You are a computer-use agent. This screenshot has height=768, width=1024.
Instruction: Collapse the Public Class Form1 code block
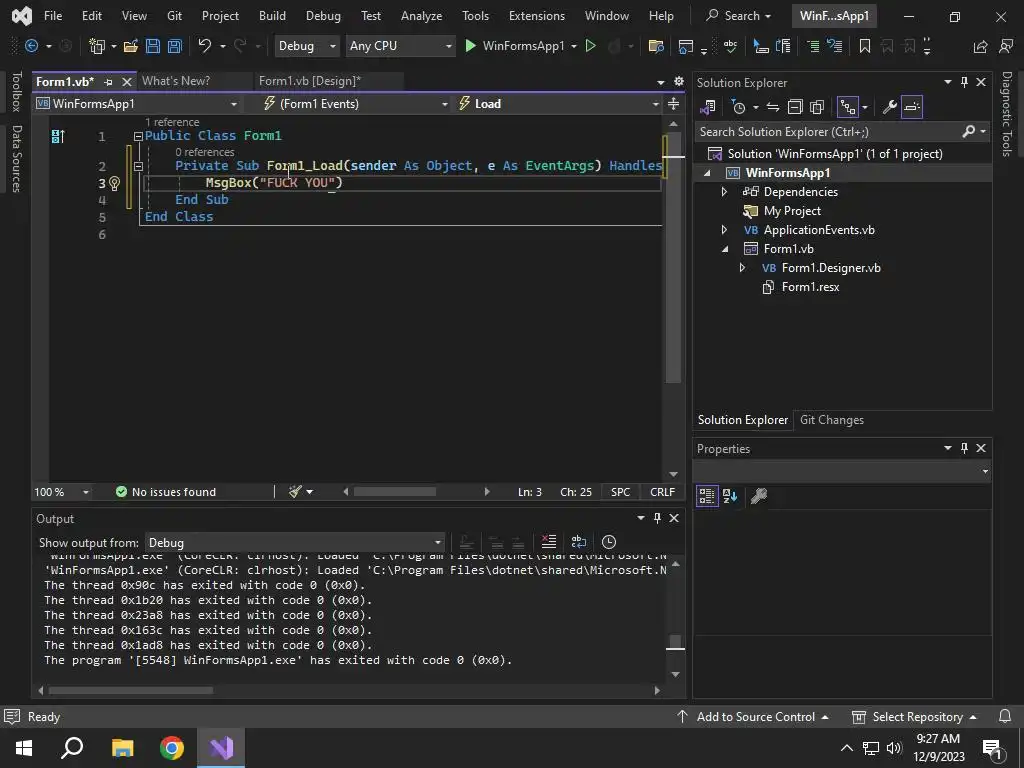pos(138,136)
